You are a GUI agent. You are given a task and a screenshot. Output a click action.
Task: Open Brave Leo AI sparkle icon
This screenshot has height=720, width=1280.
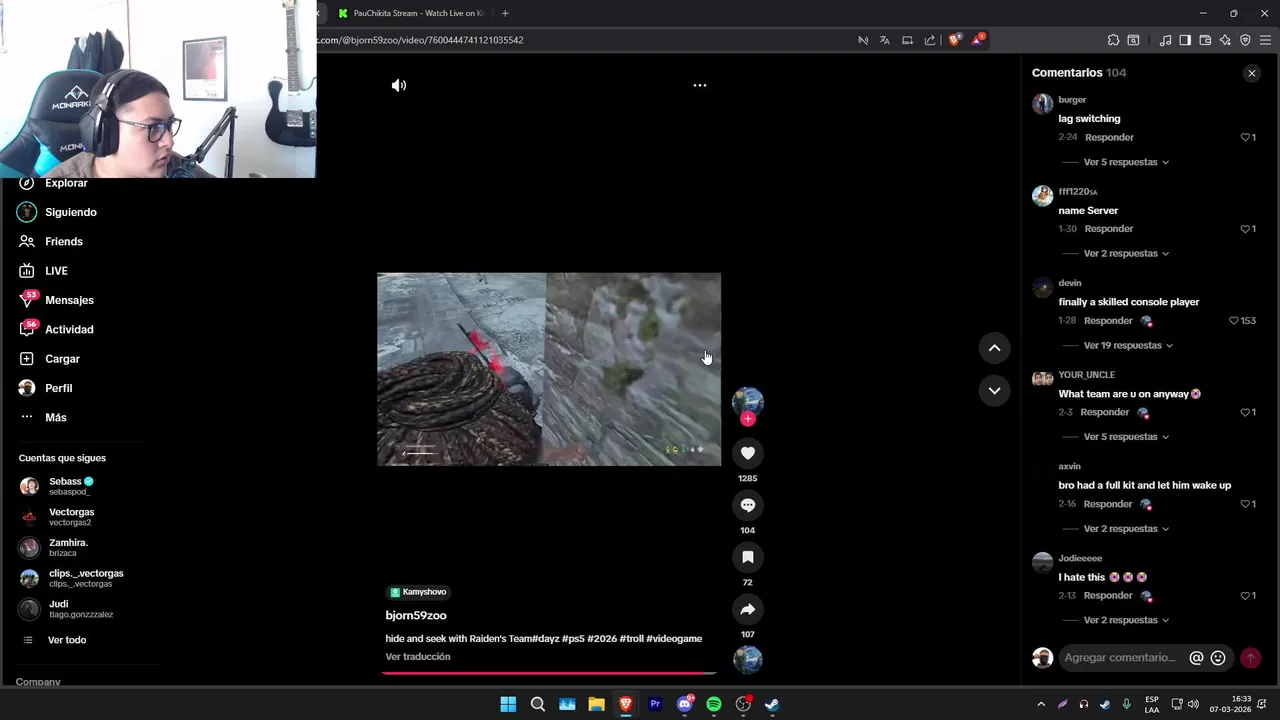pos(1225,40)
